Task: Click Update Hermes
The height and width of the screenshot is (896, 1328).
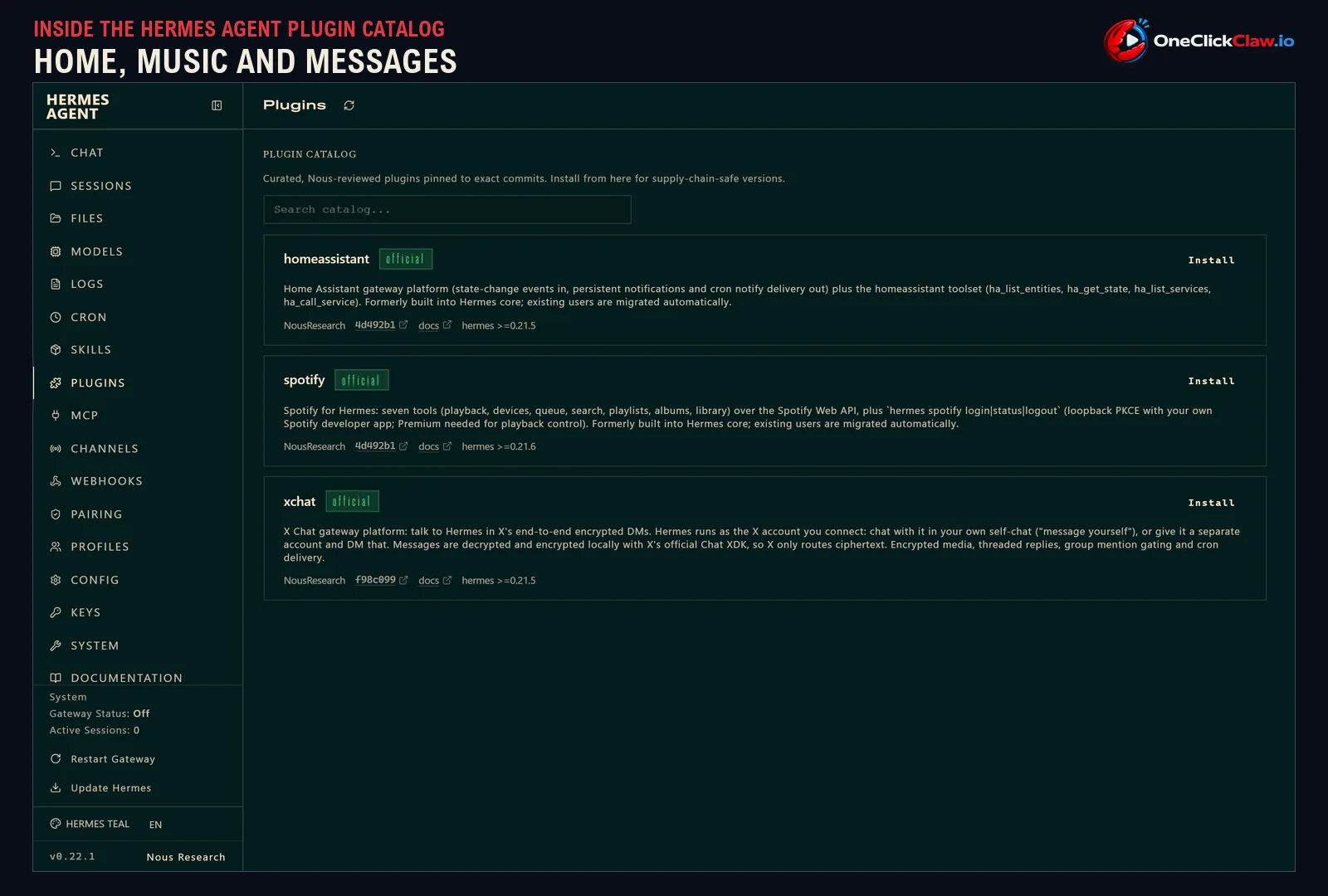Action: click(101, 788)
